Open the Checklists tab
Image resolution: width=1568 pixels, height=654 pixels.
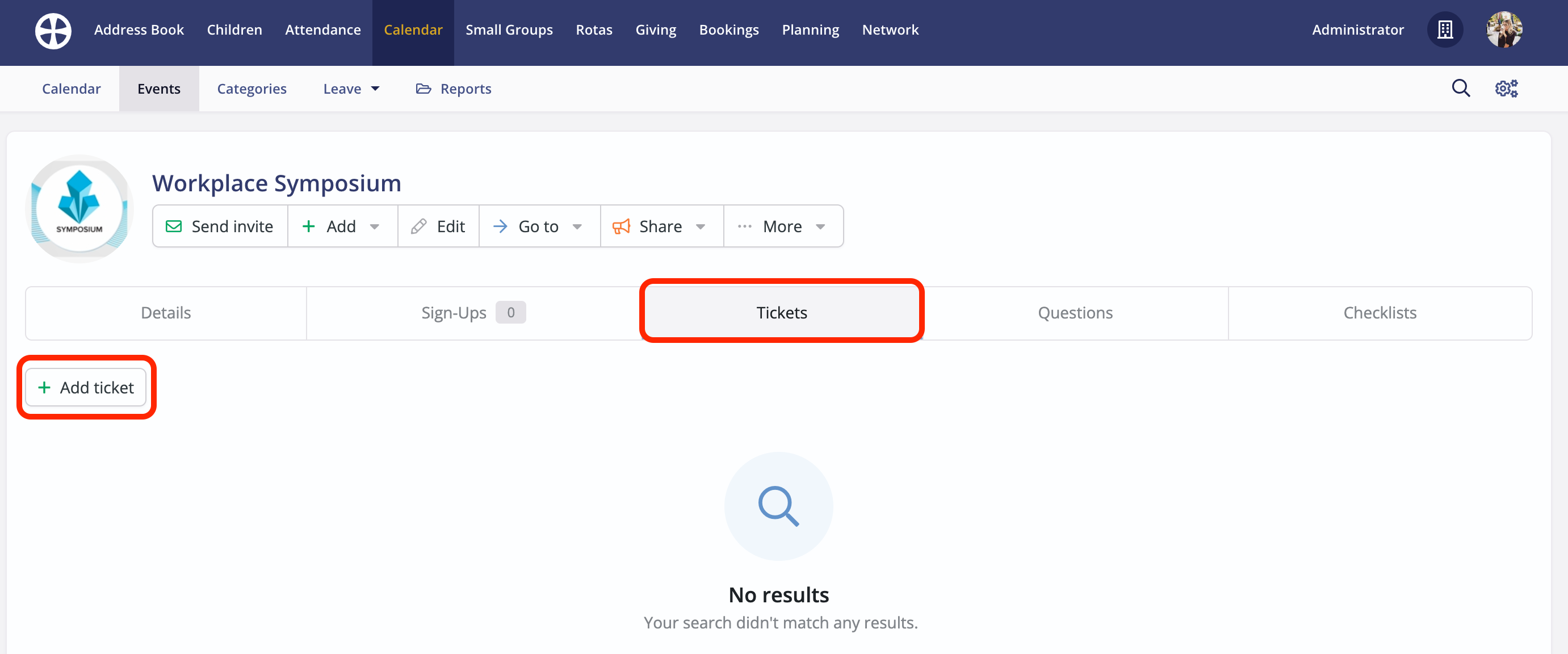coord(1380,313)
